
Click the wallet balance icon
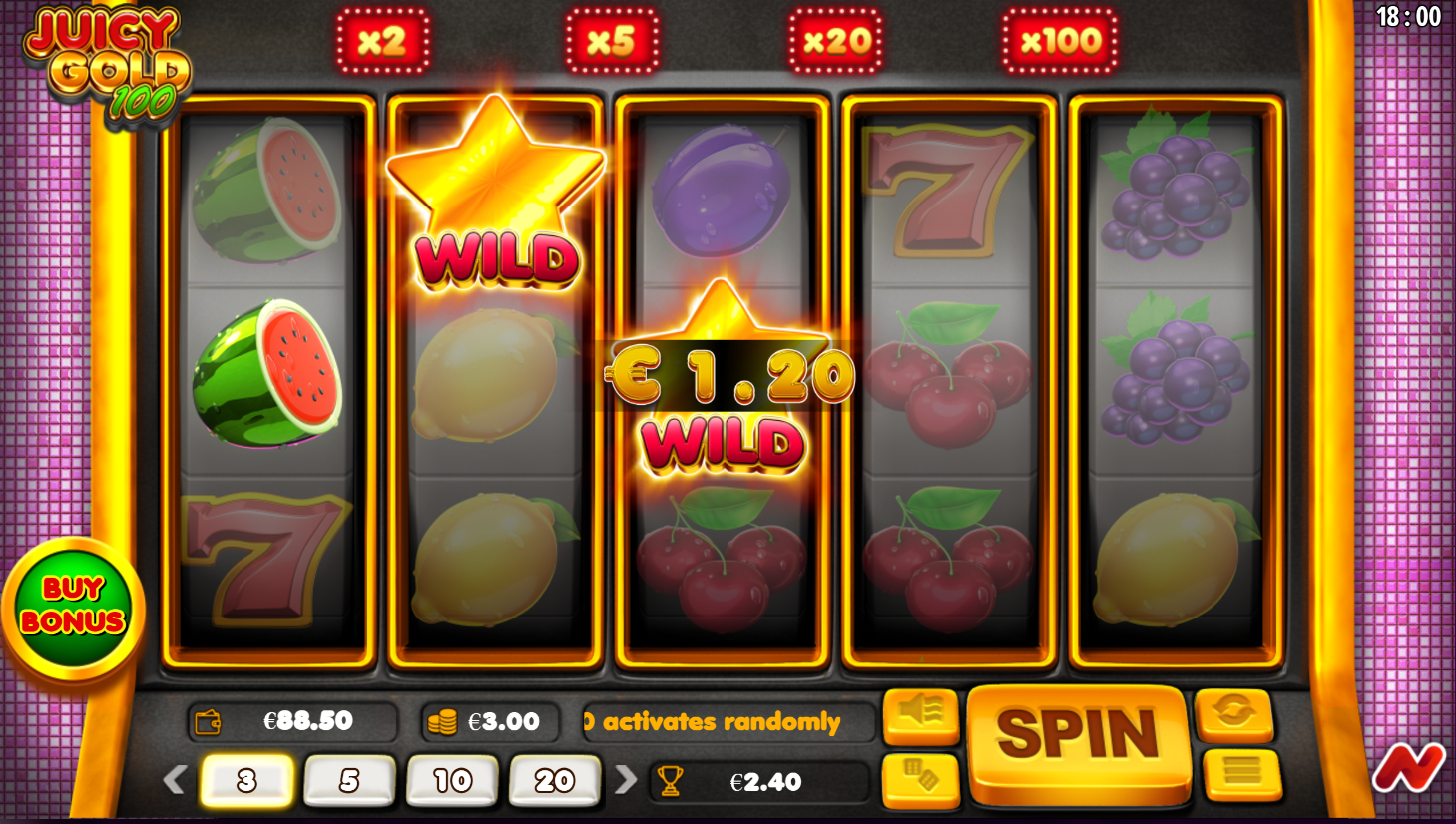pyautogui.click(x=208, y=722)
